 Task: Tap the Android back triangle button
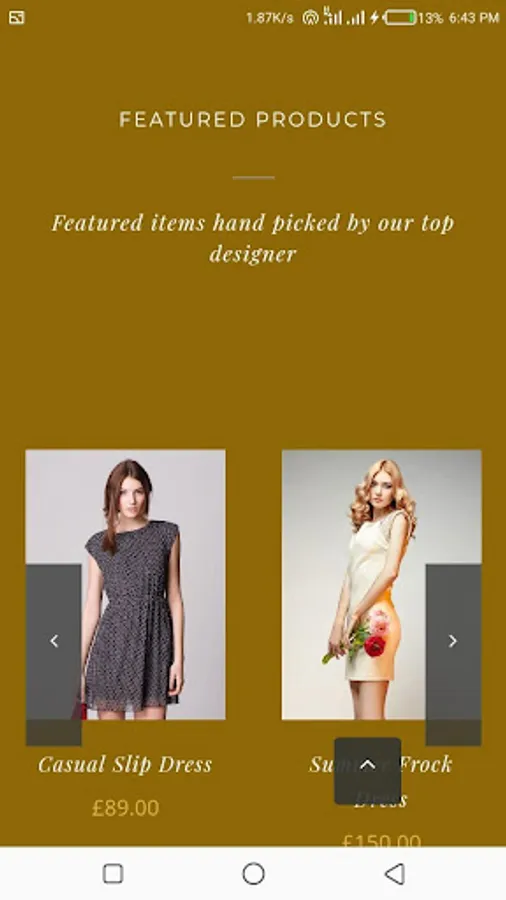[x=394, y=874]
